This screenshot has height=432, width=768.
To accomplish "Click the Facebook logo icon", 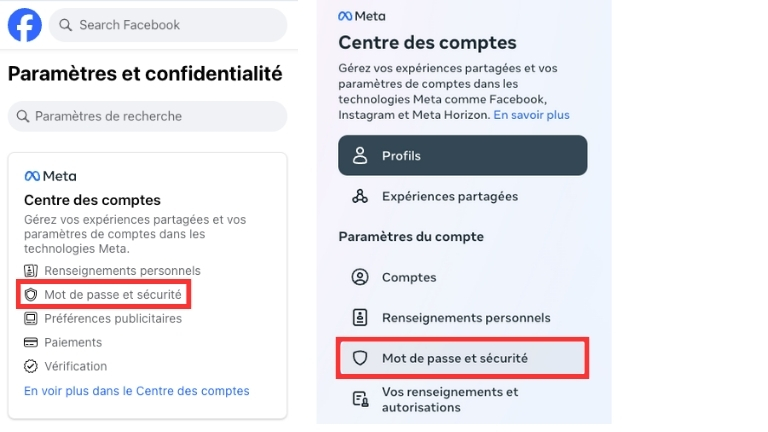I will click(x=25, y=25).
